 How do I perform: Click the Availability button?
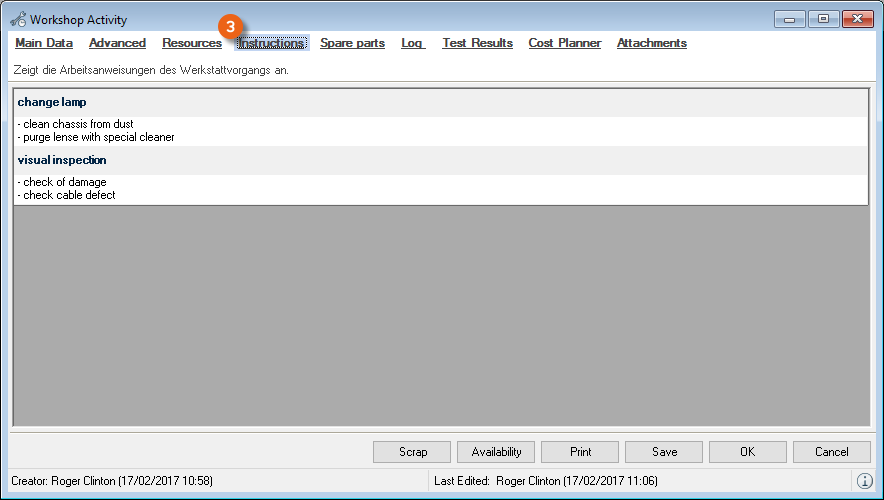[x=496, y=452]
